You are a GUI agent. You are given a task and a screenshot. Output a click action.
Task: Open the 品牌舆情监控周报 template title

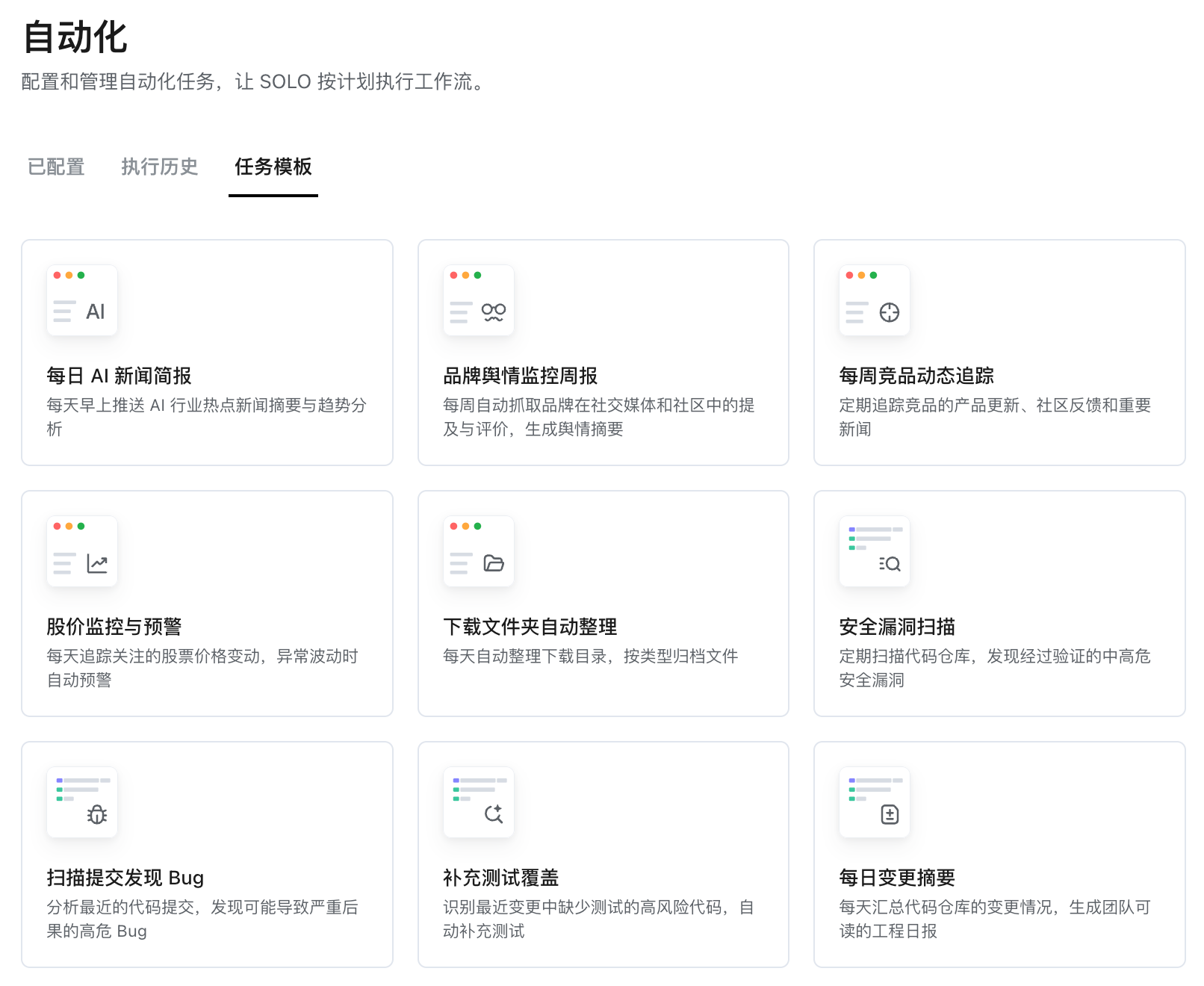pyautogui.click(x=521, y=376)
